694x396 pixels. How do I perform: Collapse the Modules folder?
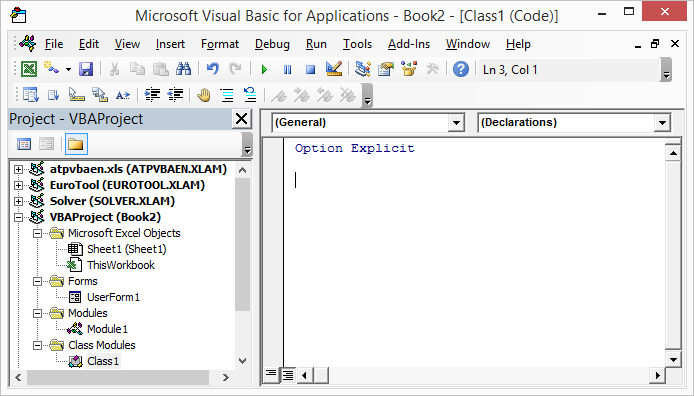pyautogui.click(x=38, y=313)
